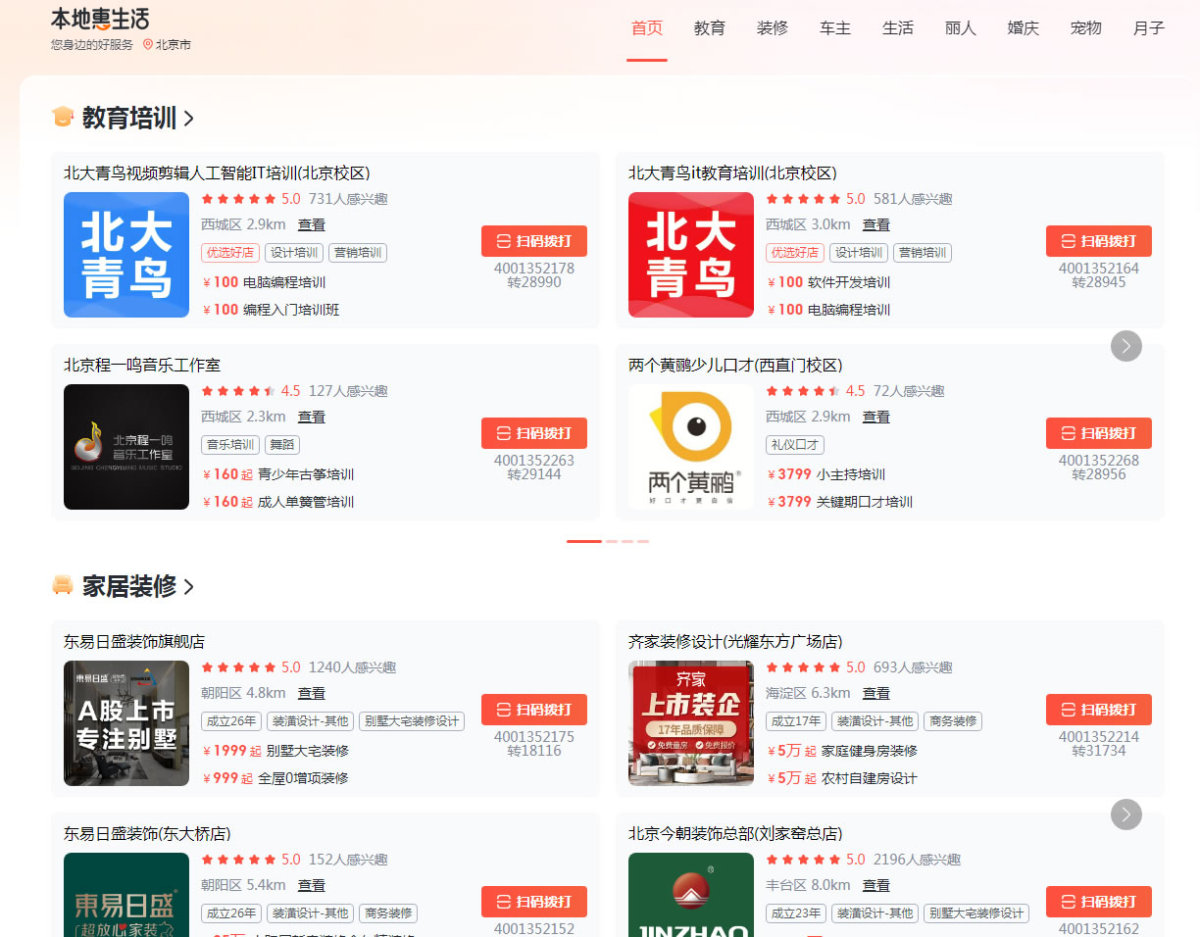Image resolution: width=1200 pixels, height=937 pixels.
Task: Click the ¥3799 小主持培训 offer
Action: coord(826,474)
